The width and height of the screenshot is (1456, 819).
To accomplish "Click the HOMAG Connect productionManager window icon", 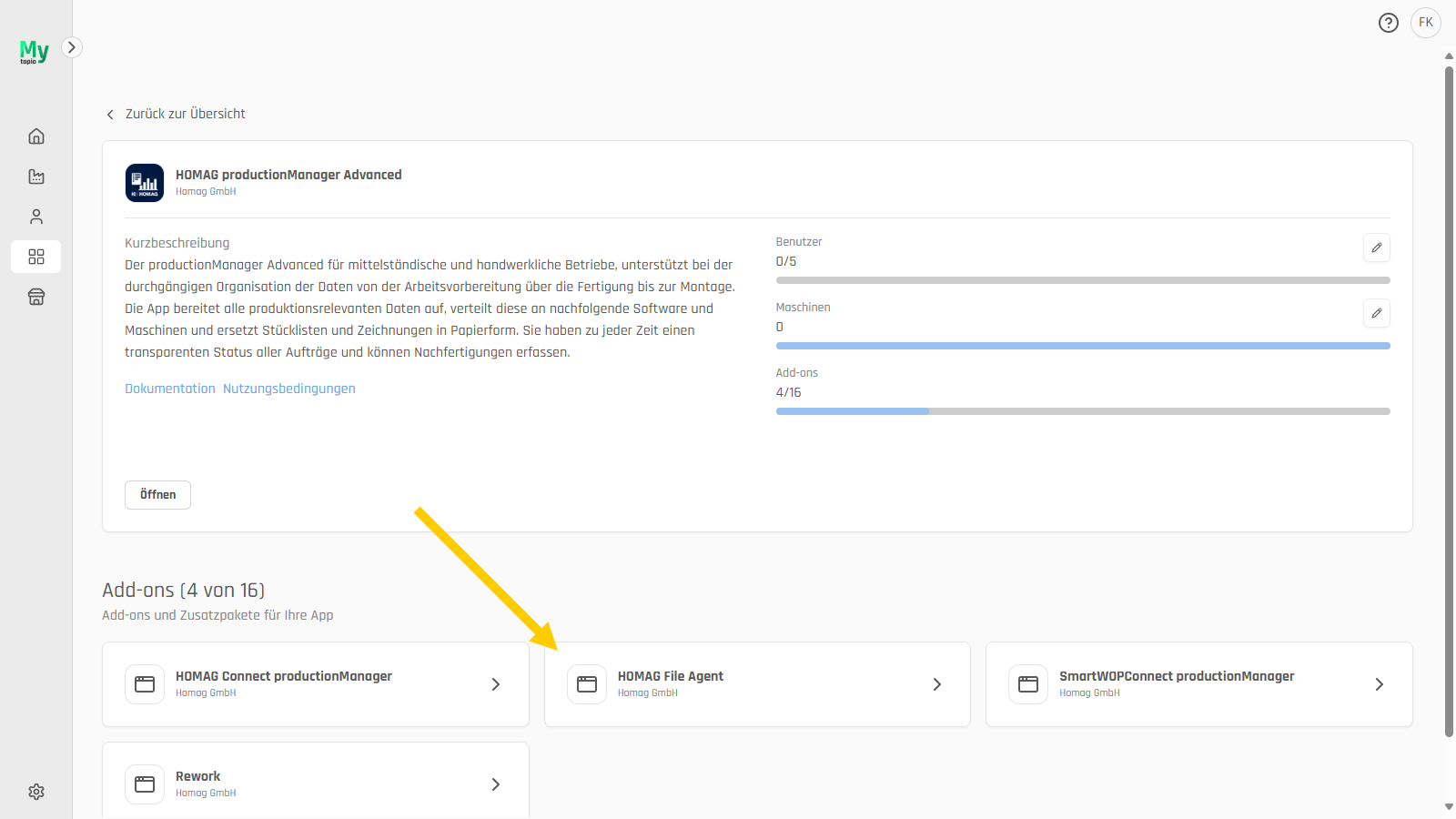I will click(145, 684).
